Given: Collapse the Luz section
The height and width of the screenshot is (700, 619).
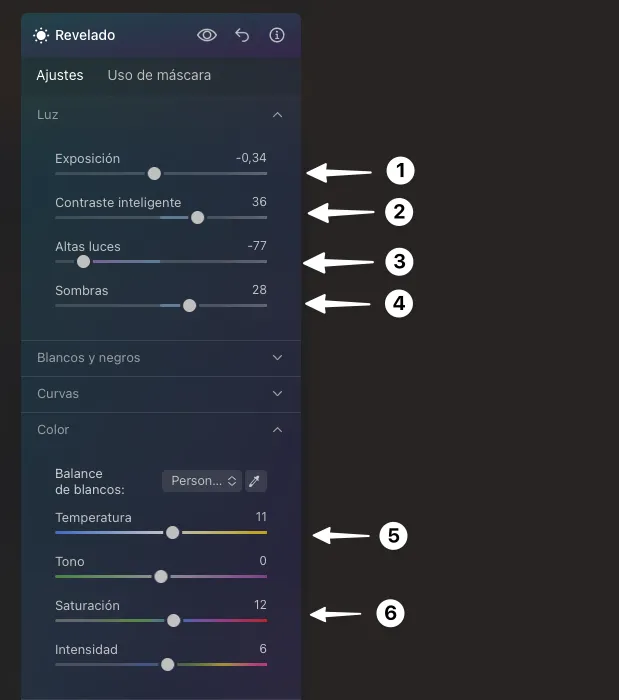Looking at the screenshot, I should point(277,115).
